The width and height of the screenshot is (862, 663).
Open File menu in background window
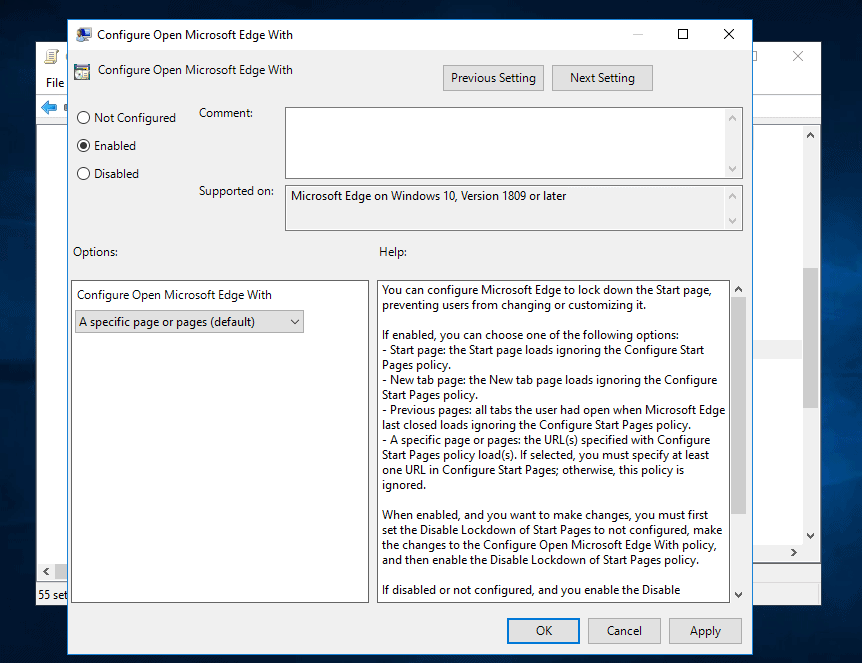click(x=54, y=82)
